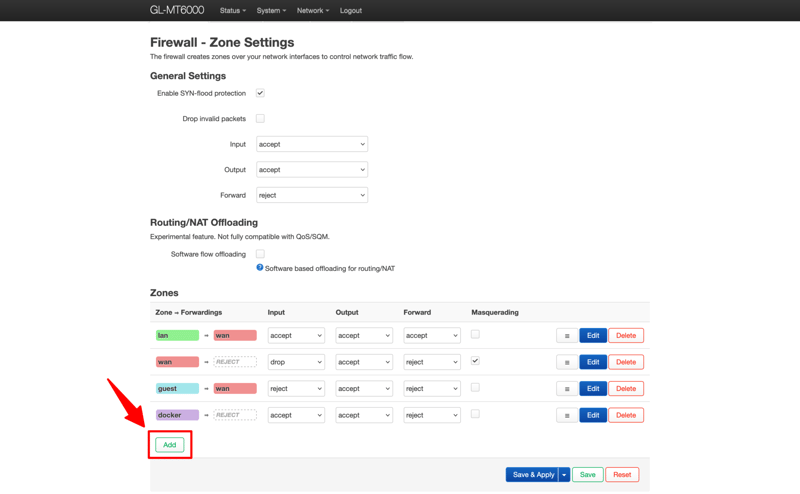This screenshot has height=494, width=800.
Task: Click the drag handle icon for docker zone
Action: point(566,415)
